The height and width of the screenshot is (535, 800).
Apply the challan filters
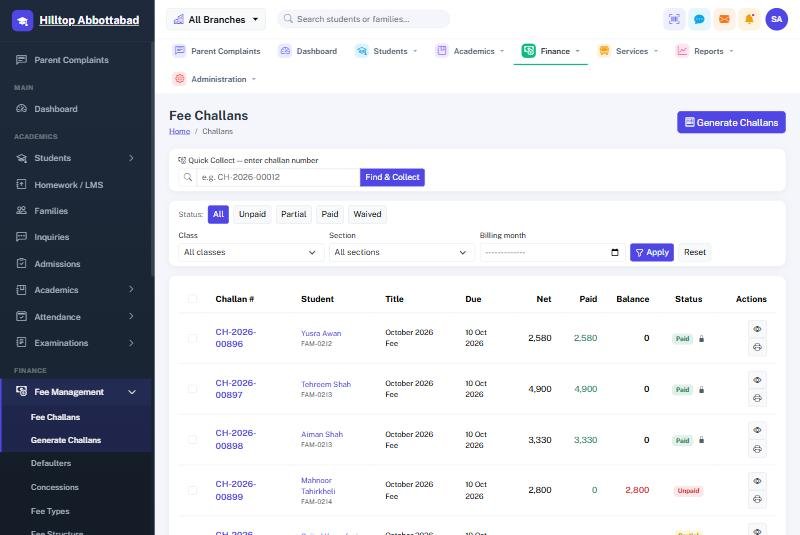(x=652, y=252)
